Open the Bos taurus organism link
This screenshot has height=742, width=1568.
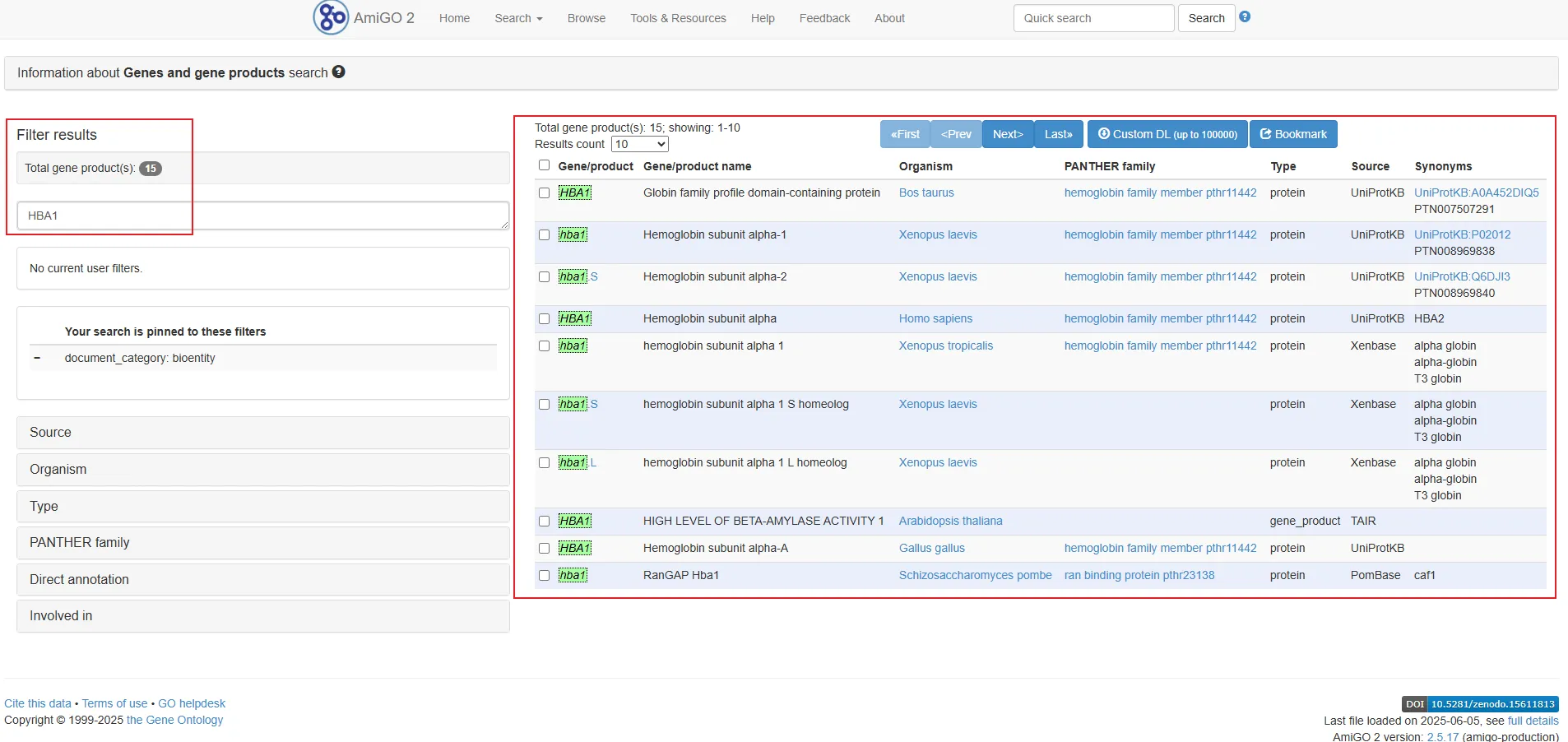tap(925, 192)
